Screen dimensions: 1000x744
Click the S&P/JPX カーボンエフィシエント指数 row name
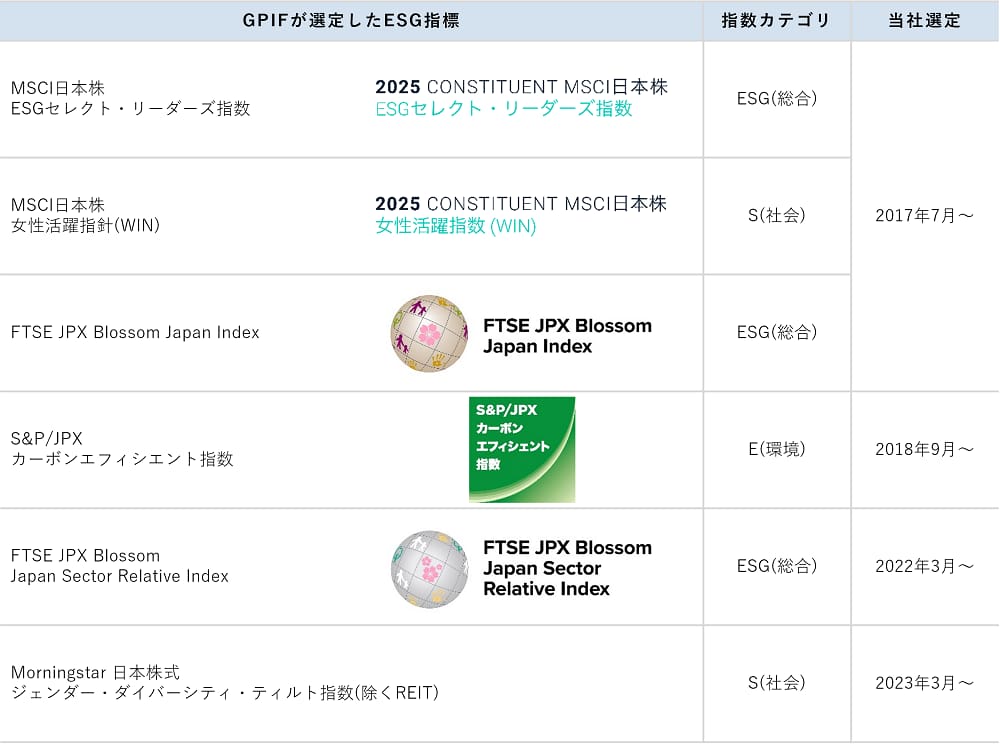point(122,449)
